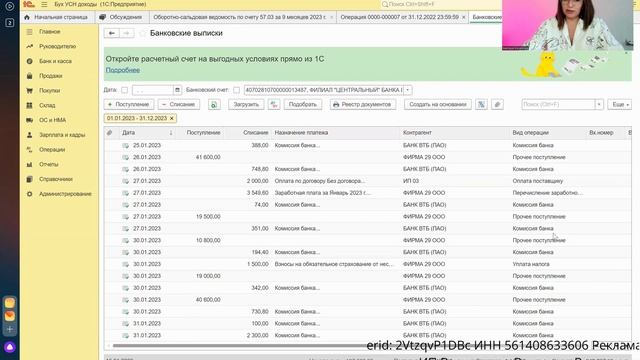Click the paperclip column header icon
The height and width of the screenshot is (360, 640).
click(x=109, y=133)
